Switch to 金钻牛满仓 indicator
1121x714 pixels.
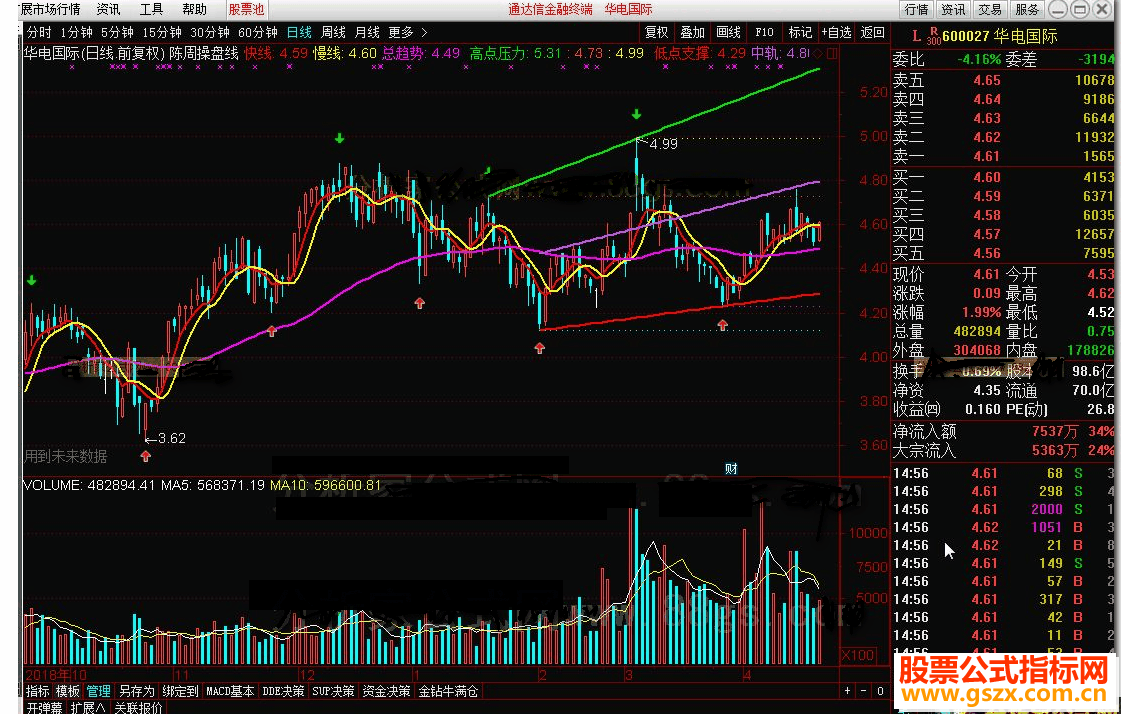click(448, 691)
